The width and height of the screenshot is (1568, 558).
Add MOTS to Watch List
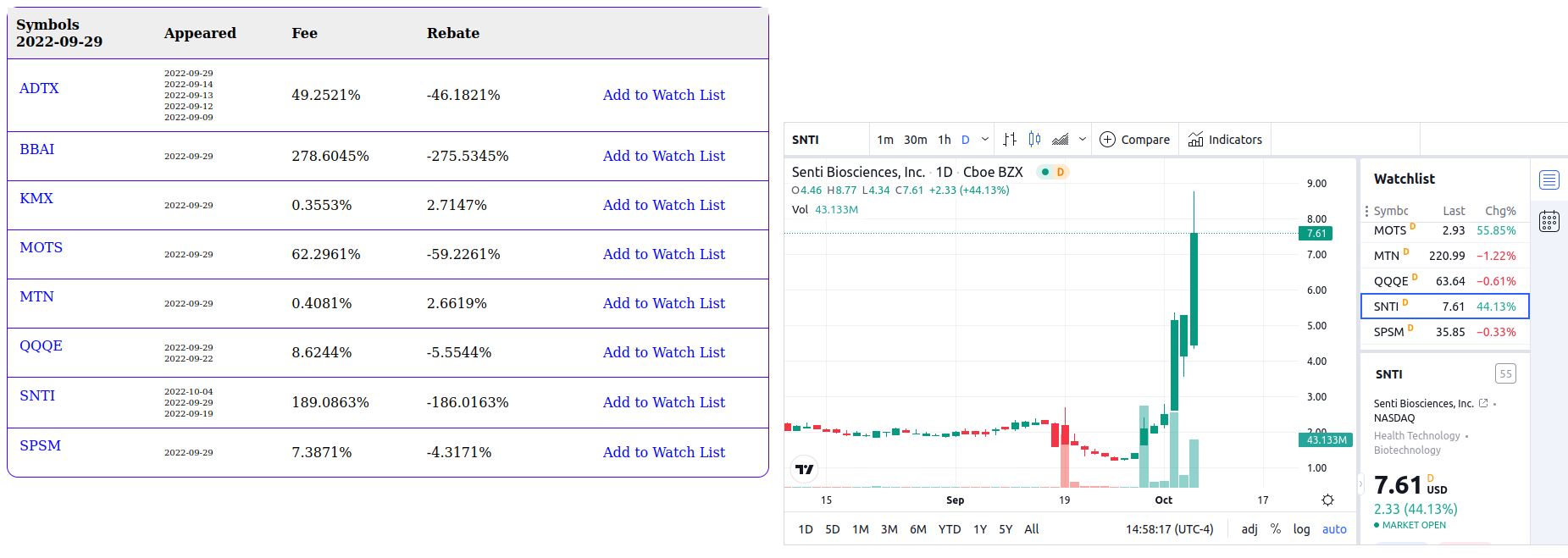pyautogui.click(x=664, y=254)
